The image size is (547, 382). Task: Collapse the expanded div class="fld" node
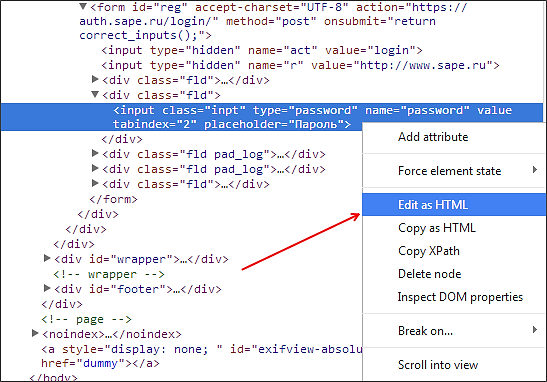(x=95, y=94)
